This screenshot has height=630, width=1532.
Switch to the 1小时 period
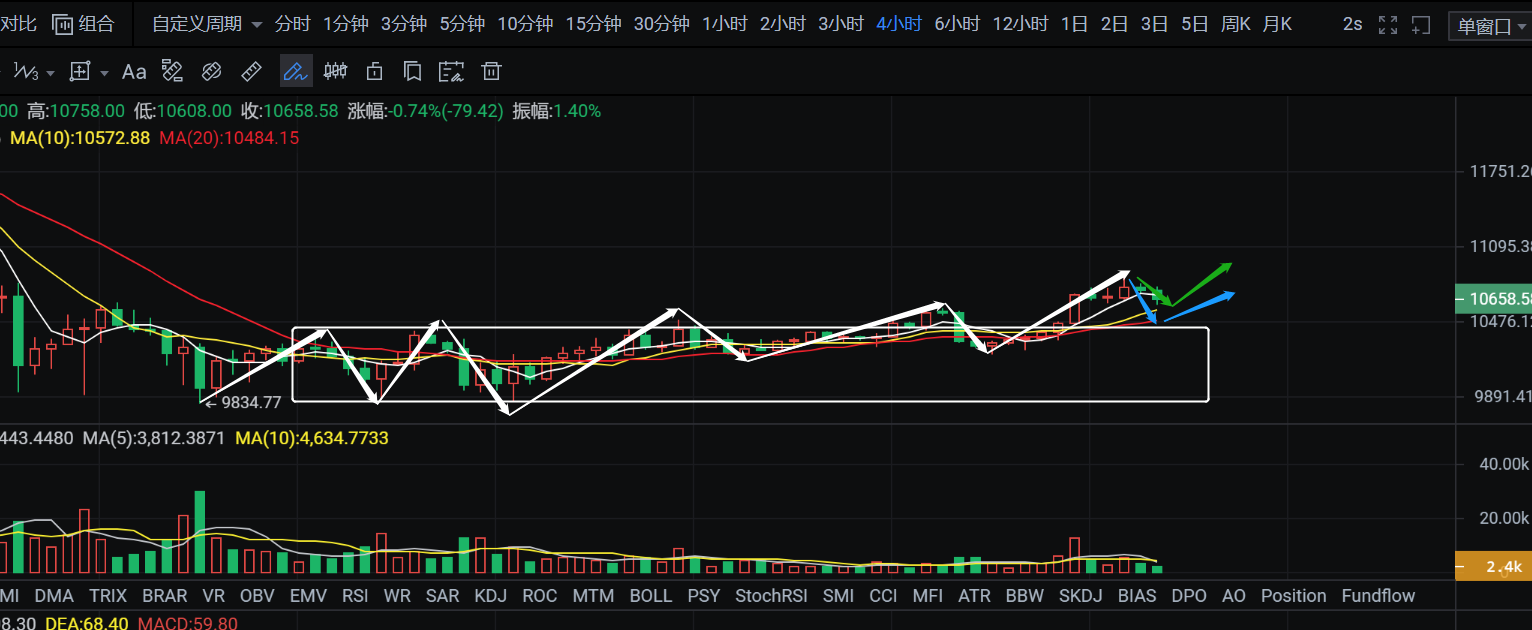(725, 24)
